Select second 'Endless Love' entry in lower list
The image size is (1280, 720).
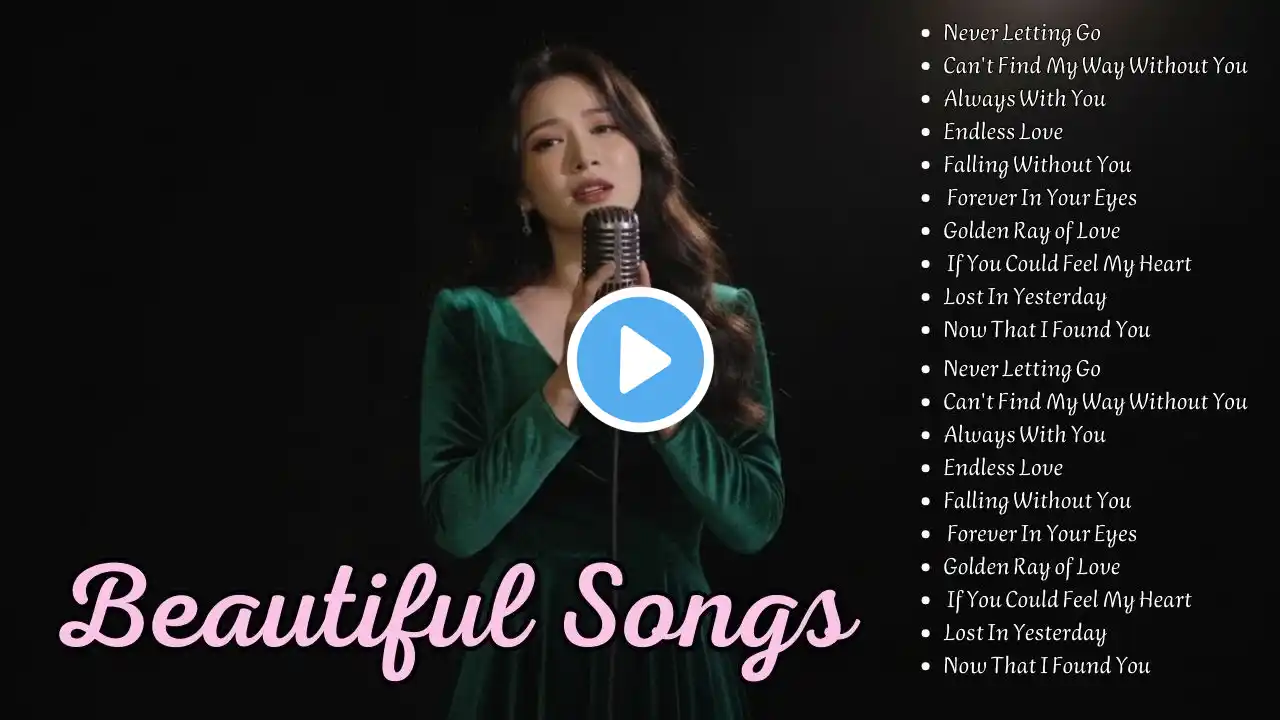click(x=1003, y=468)
